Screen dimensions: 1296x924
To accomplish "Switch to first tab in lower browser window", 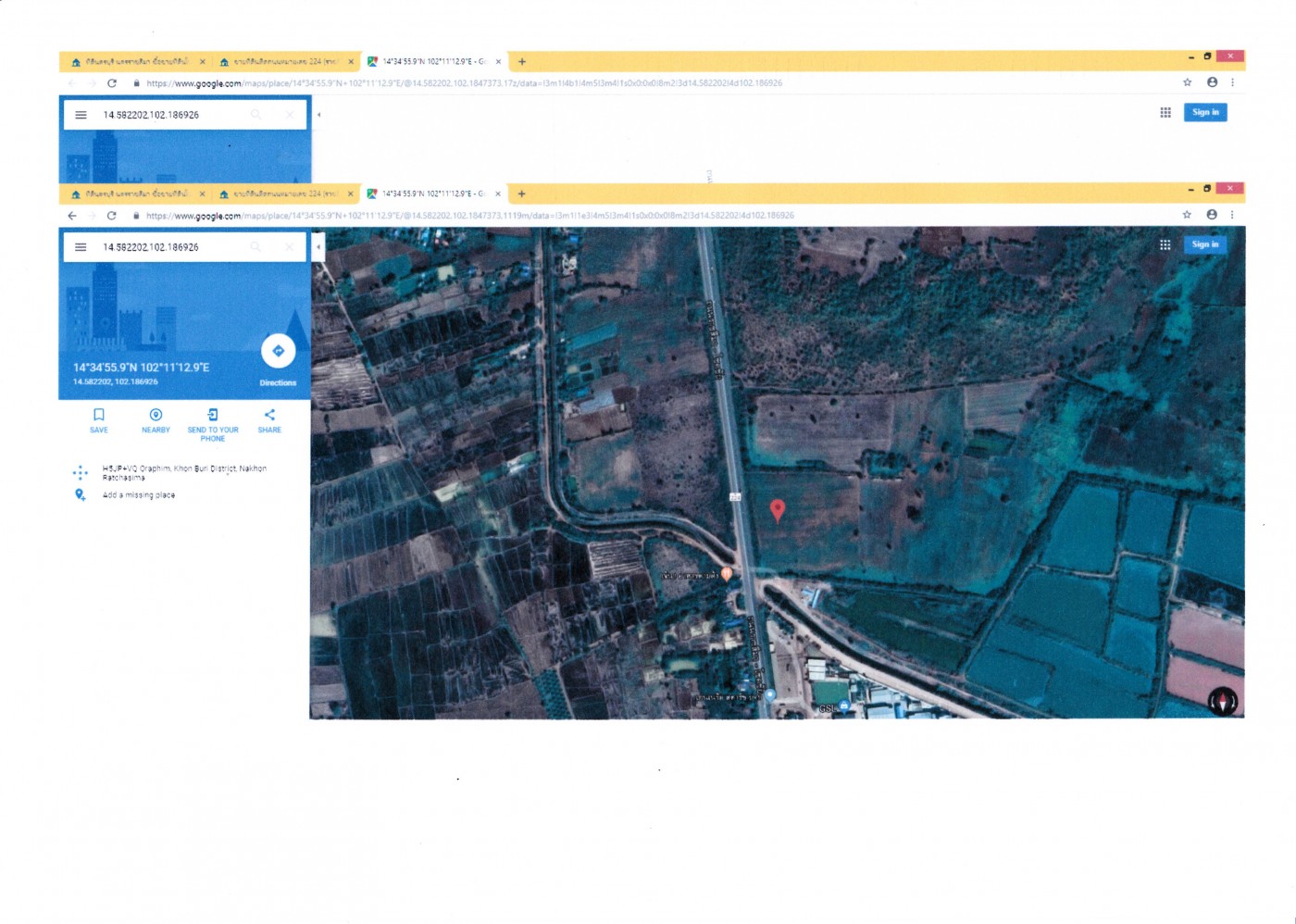I will tap(136, 194).
